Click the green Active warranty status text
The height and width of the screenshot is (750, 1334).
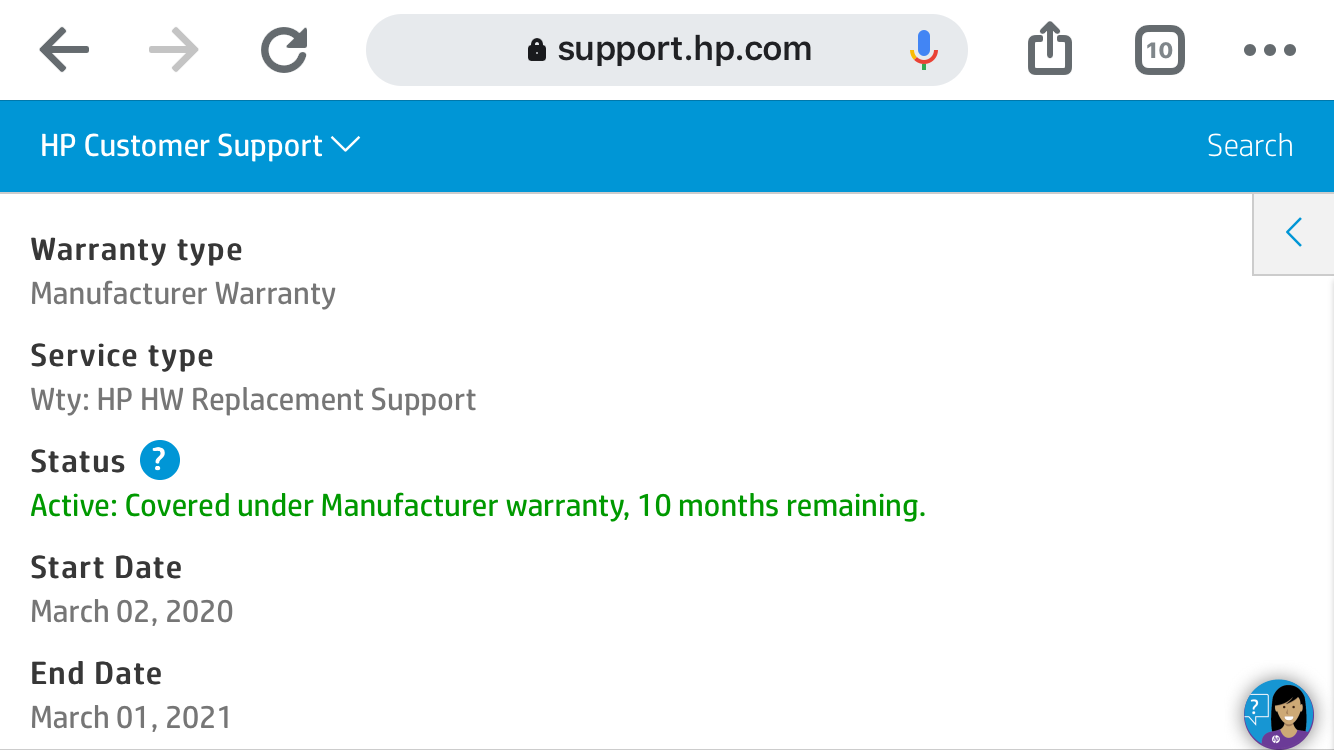478,506
